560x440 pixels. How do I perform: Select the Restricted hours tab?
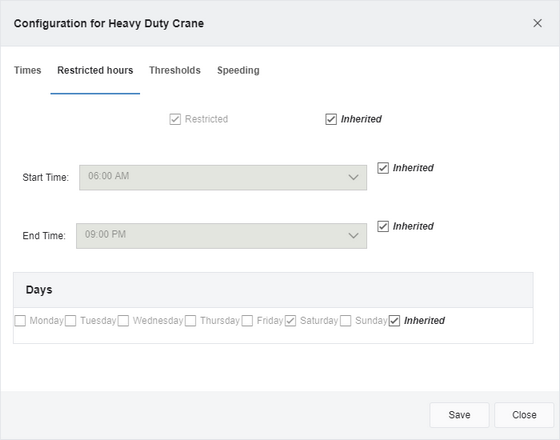click(x=95, y=70)
